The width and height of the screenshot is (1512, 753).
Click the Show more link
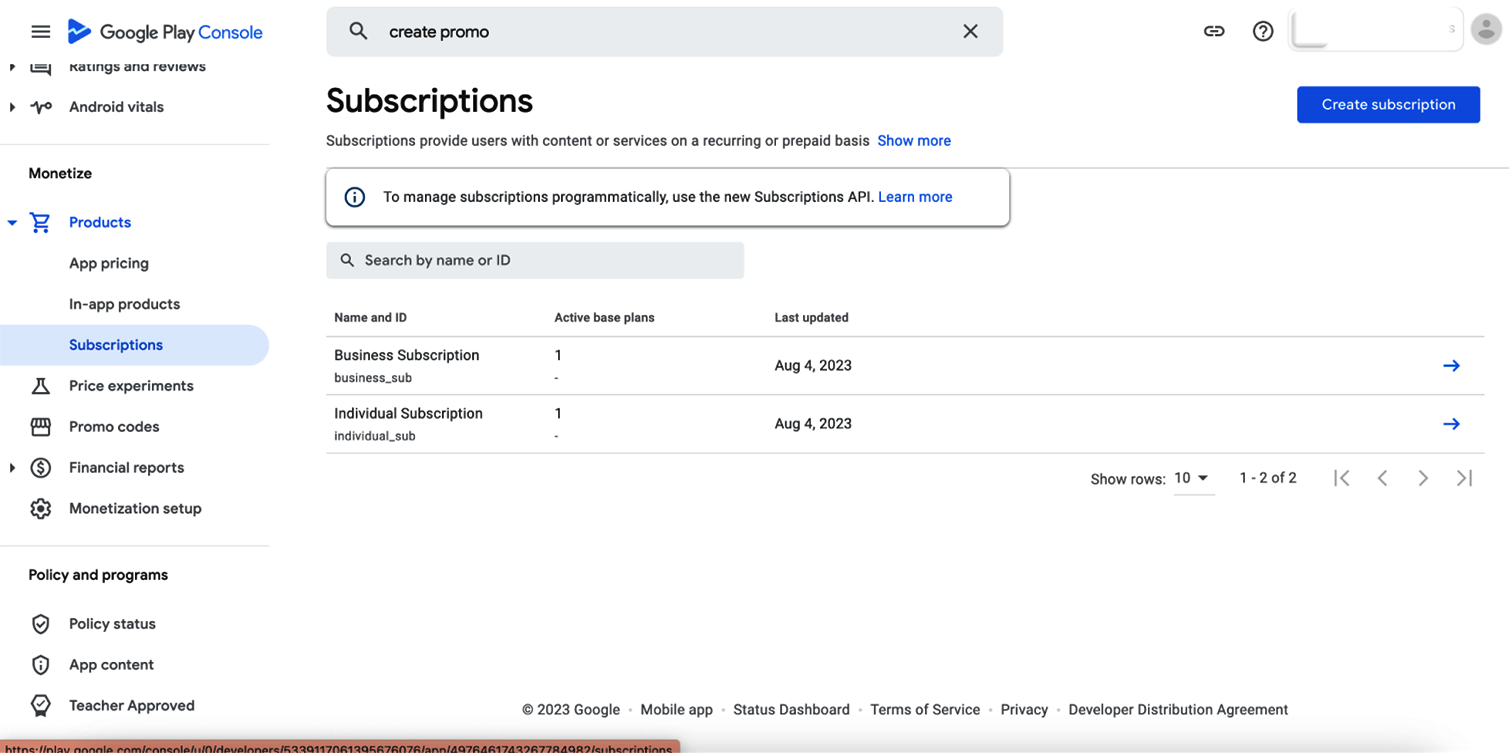(913, 141)
